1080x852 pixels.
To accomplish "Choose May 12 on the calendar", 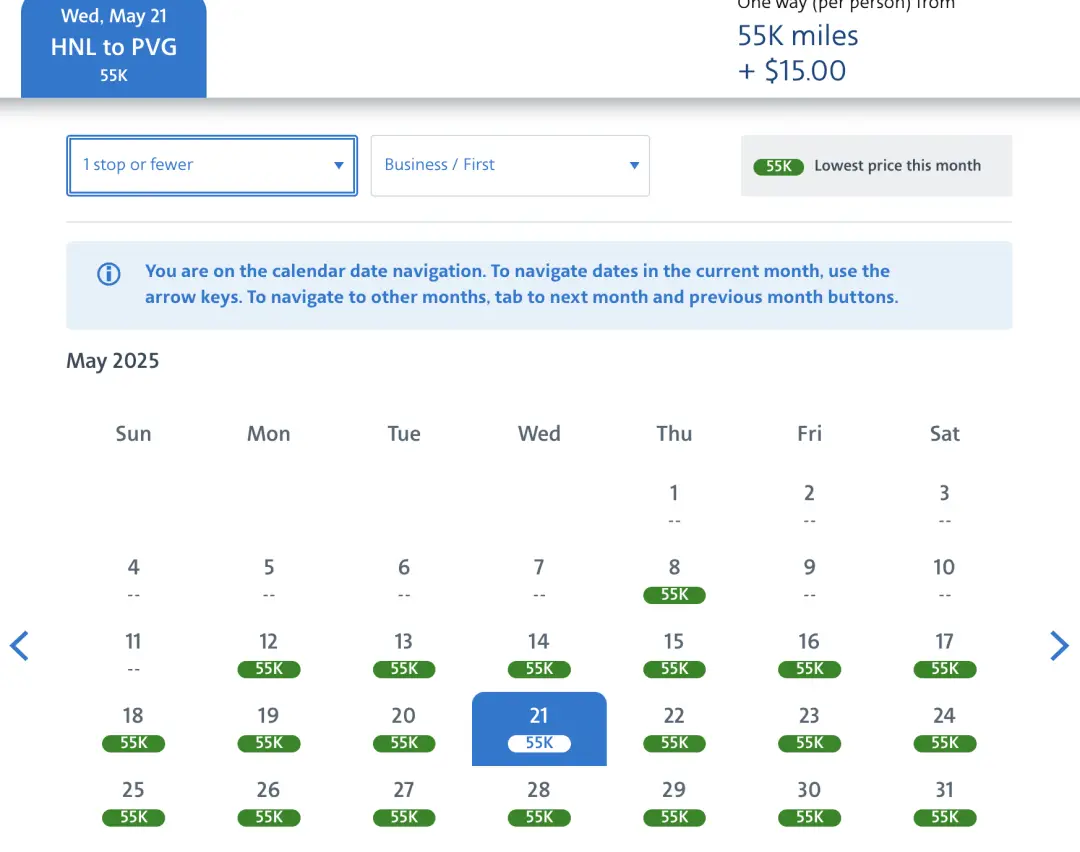I will click(268, 654).
